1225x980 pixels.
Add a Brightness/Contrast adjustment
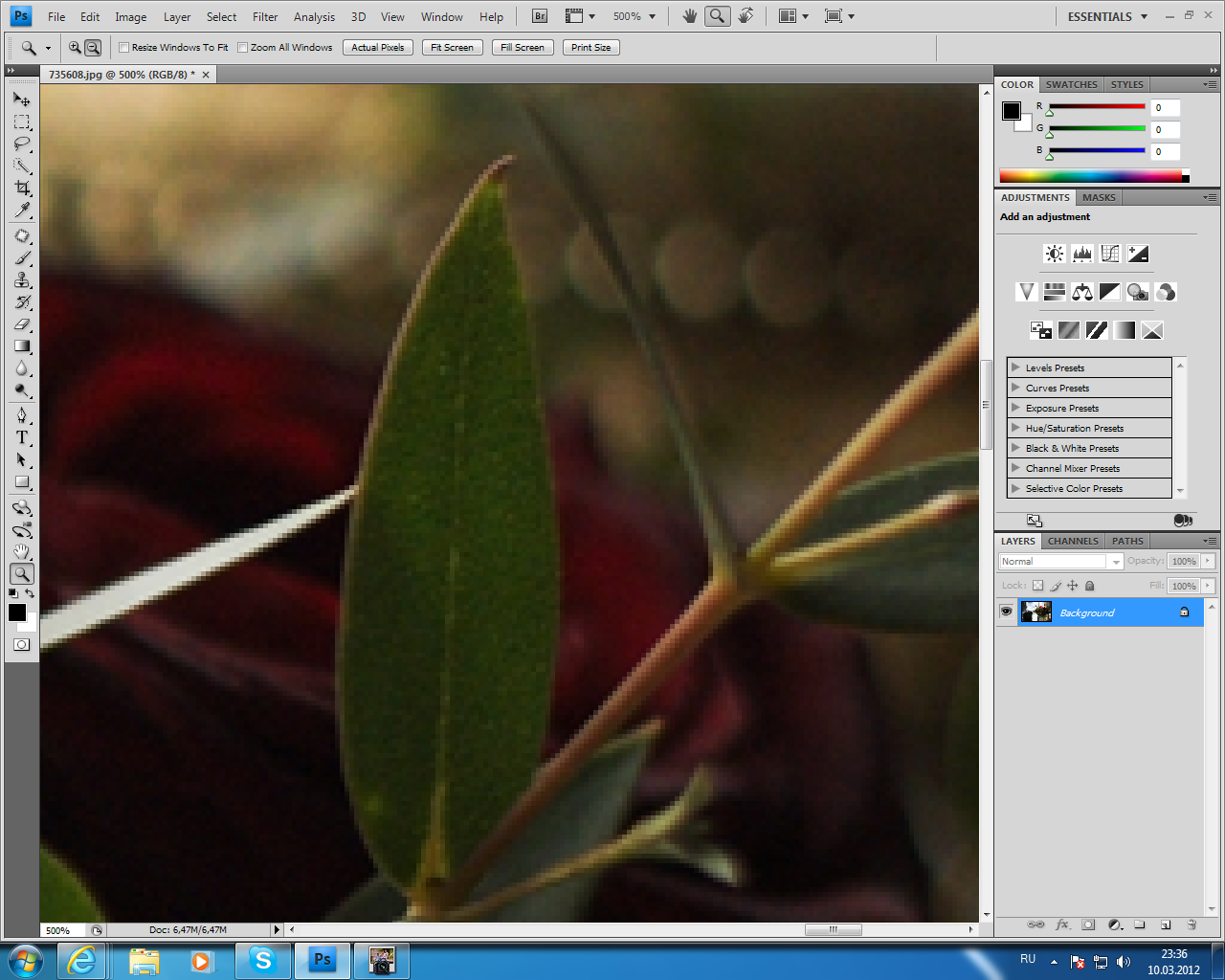tap(1054, 254)
